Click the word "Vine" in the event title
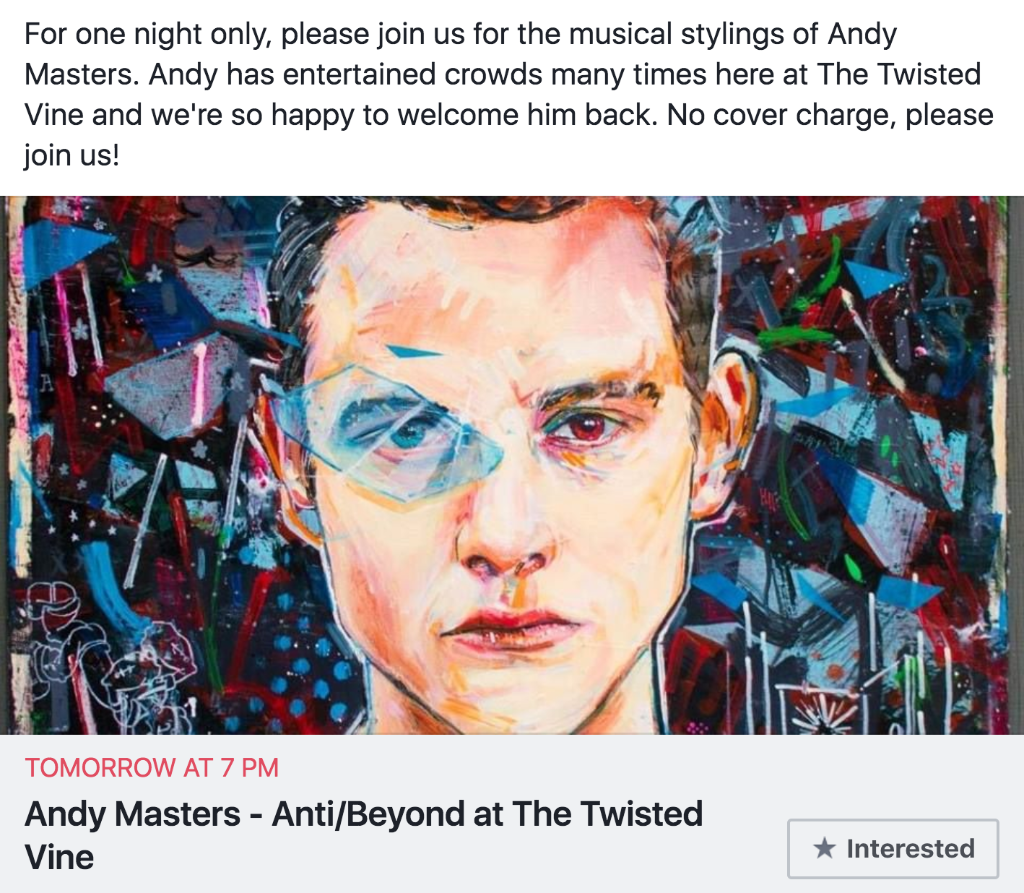 59,857
